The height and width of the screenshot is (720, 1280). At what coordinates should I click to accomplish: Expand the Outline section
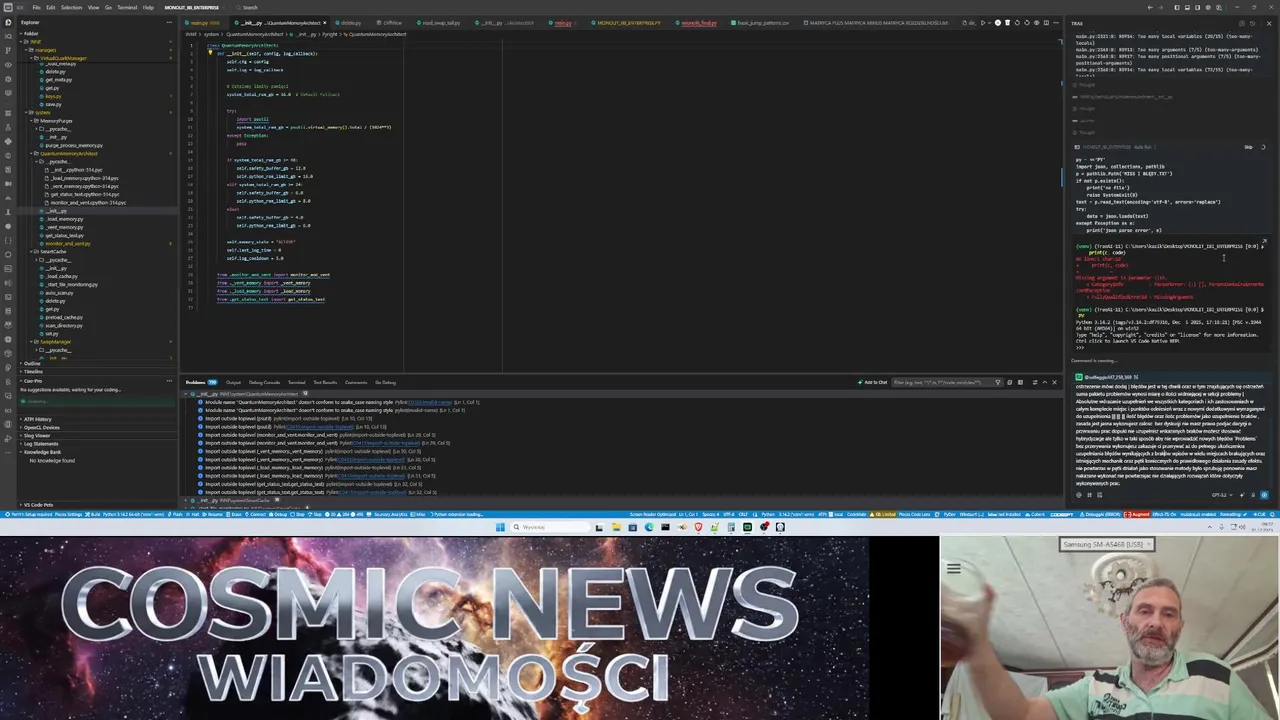click(x=32, y=364)
